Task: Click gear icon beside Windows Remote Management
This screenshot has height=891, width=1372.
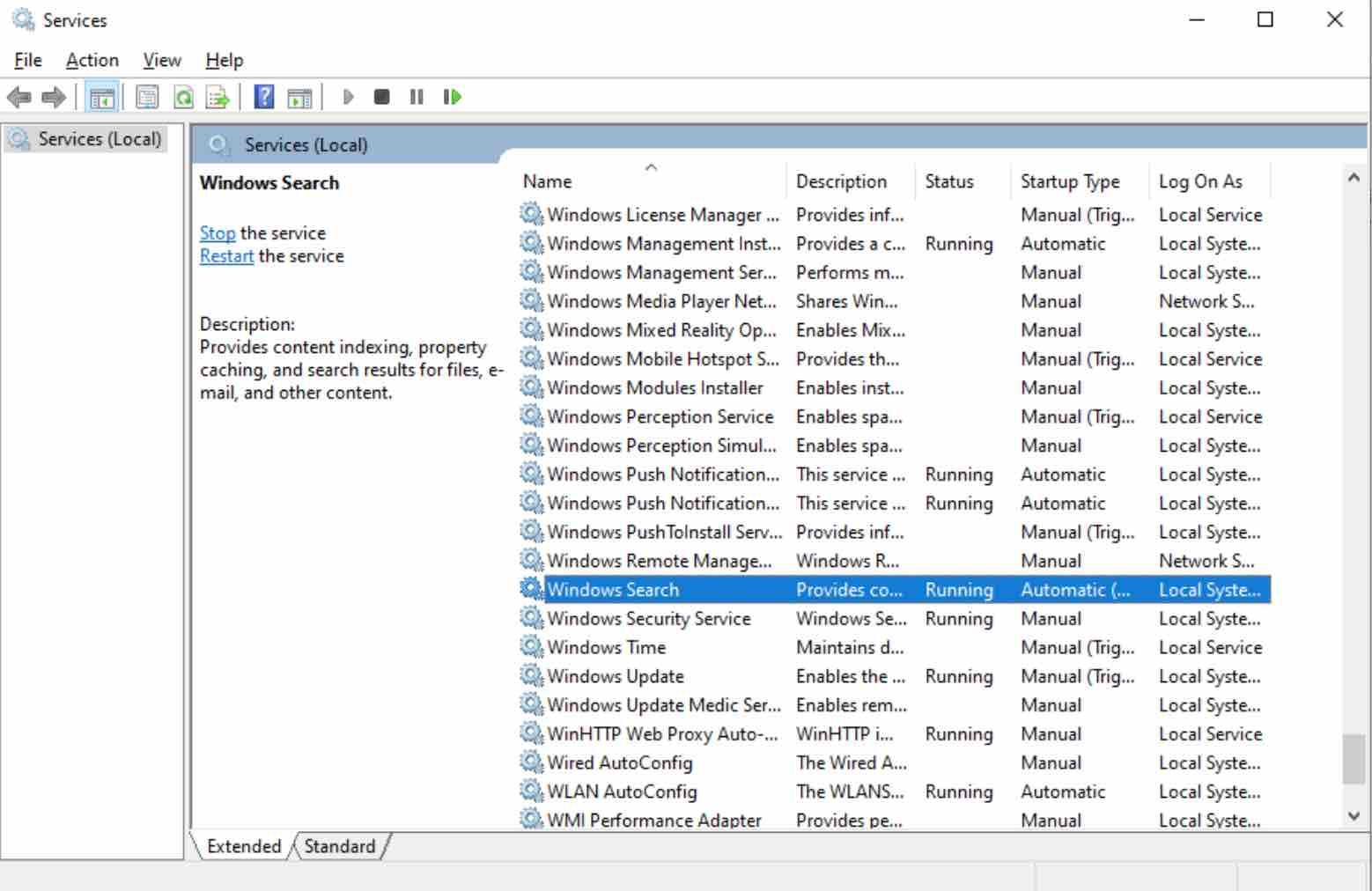Action: (531, 560)
